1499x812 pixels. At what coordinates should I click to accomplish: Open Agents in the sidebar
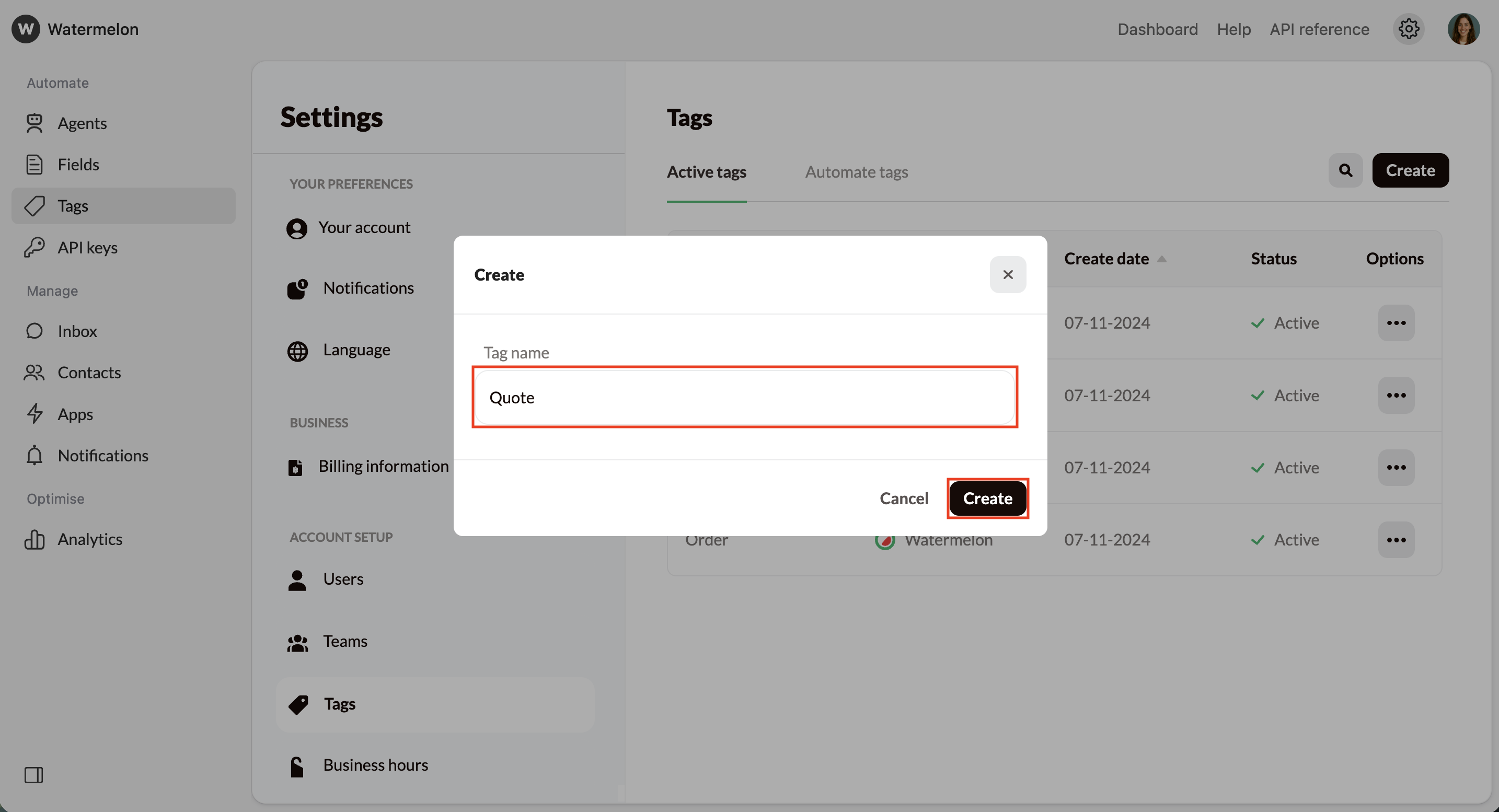(82, 123)
